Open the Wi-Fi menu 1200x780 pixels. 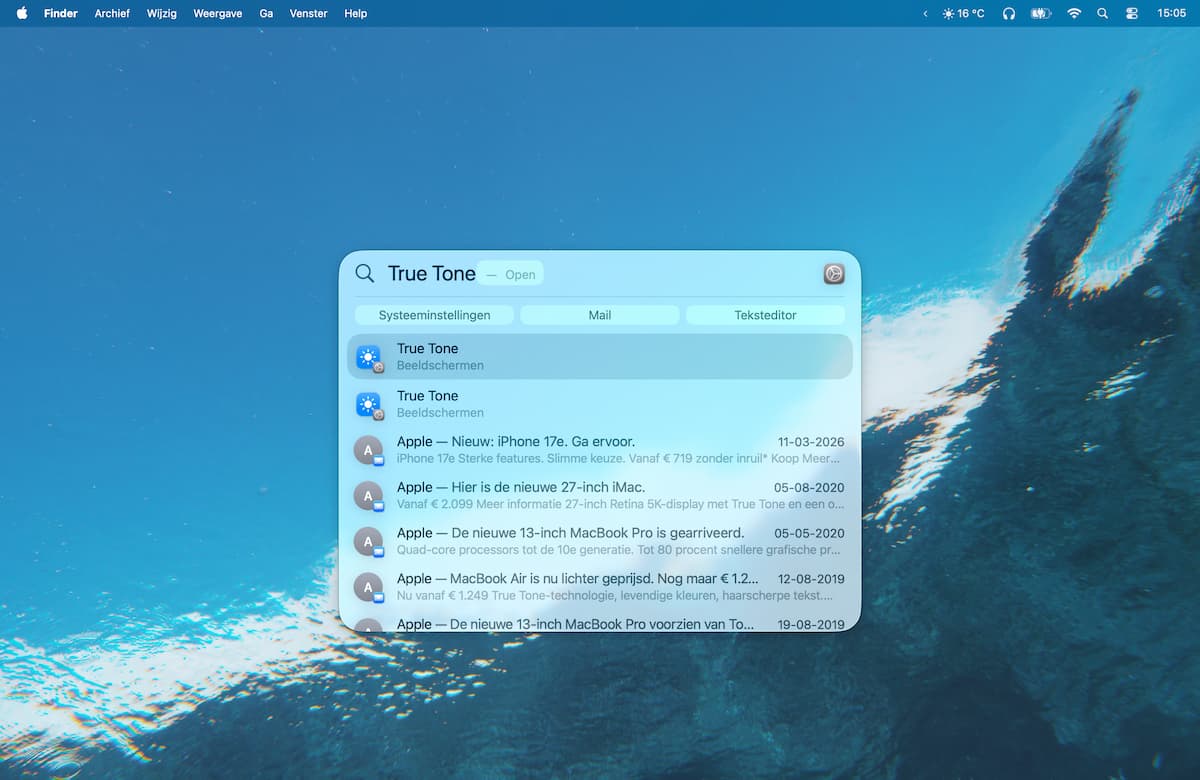click(1074, 13)
